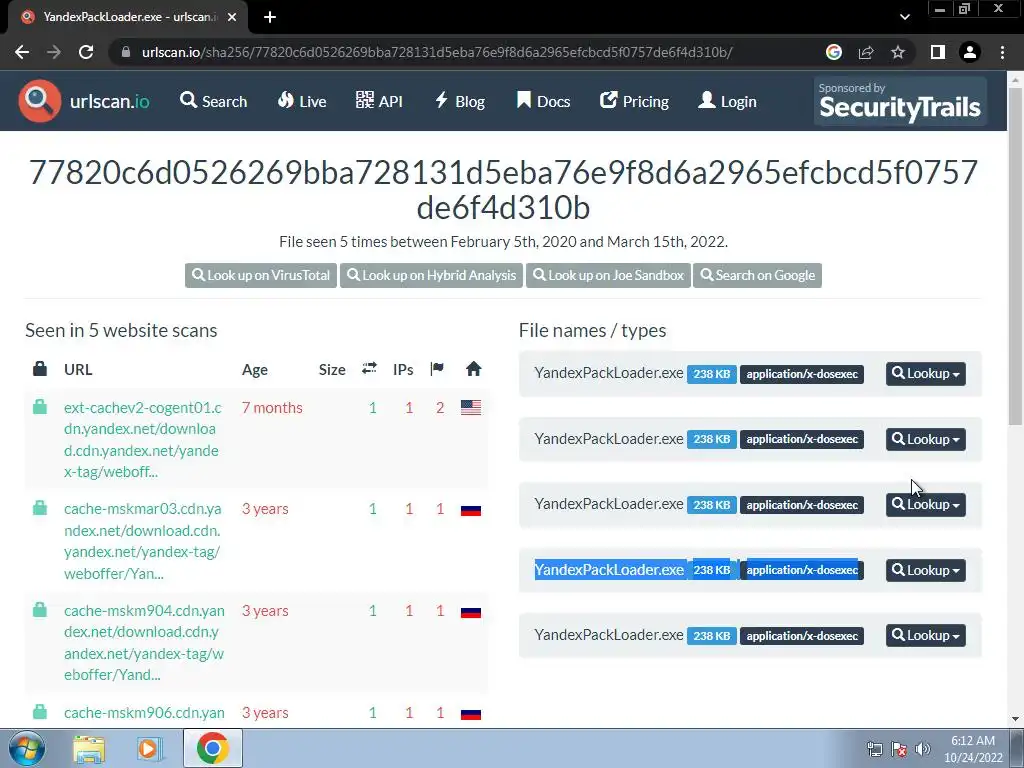The image size is (1024, 768).
Task: Click the Russian flag in cache-mskmar03 row
Action: pyautogui.click(x=471, y=510)
